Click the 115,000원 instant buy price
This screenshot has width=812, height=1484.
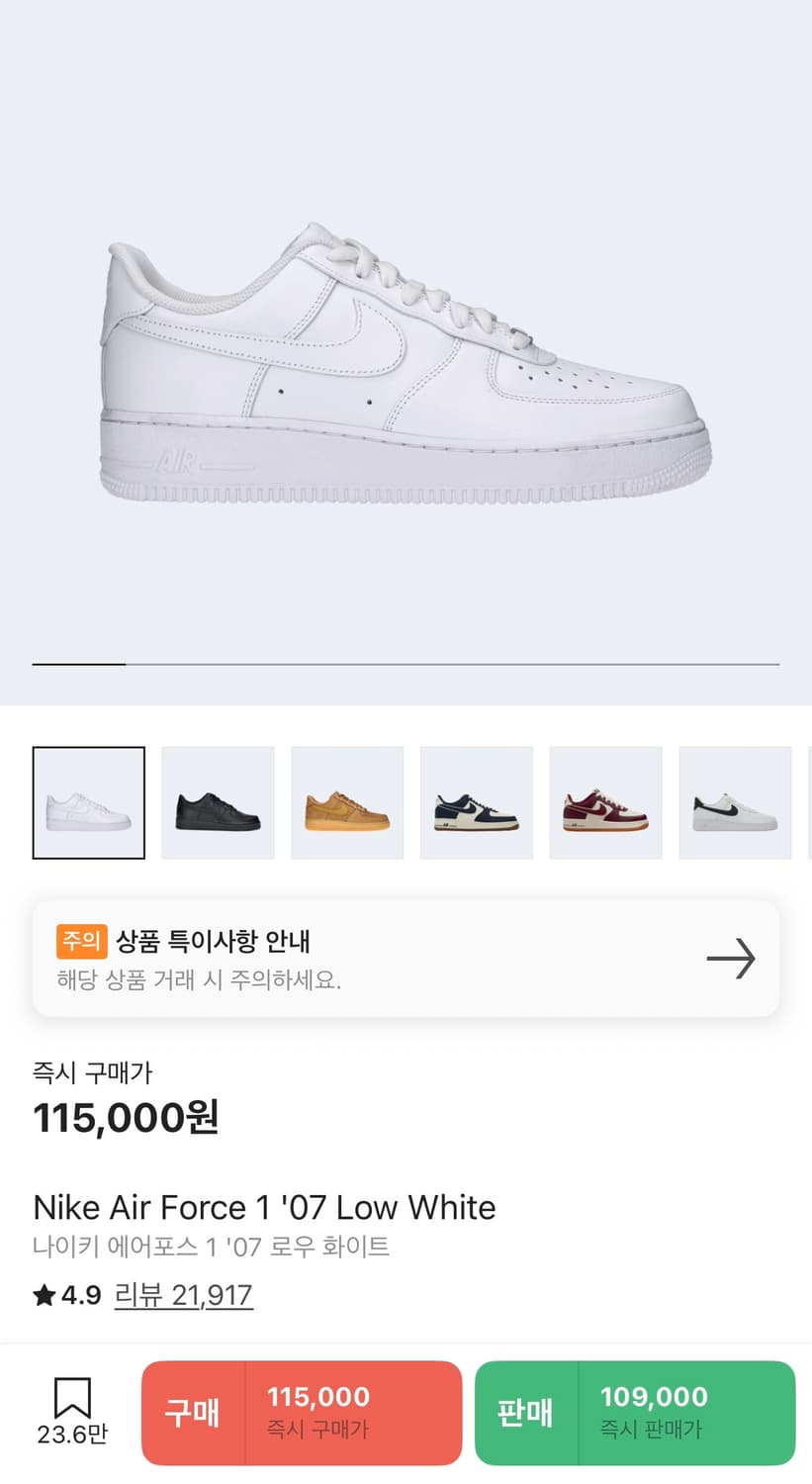pos(126,1118)
